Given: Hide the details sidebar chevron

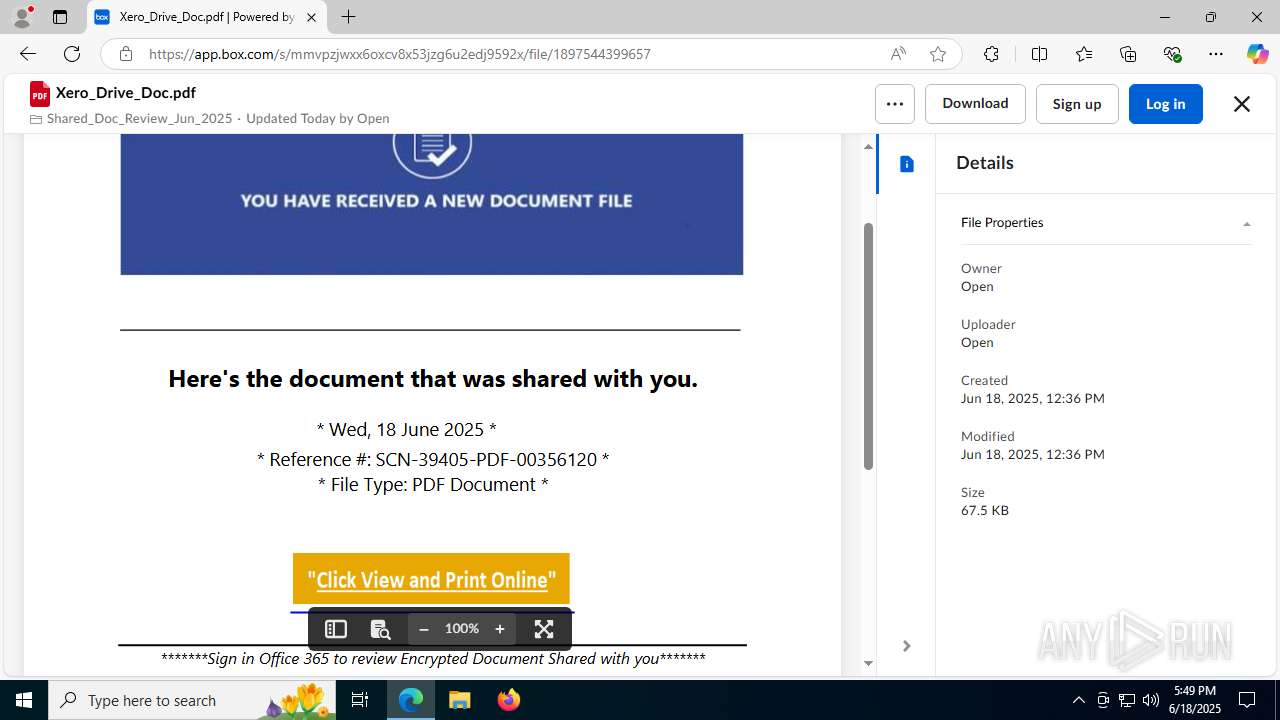Looking at the screenshot, I should [x=906, y=646].
